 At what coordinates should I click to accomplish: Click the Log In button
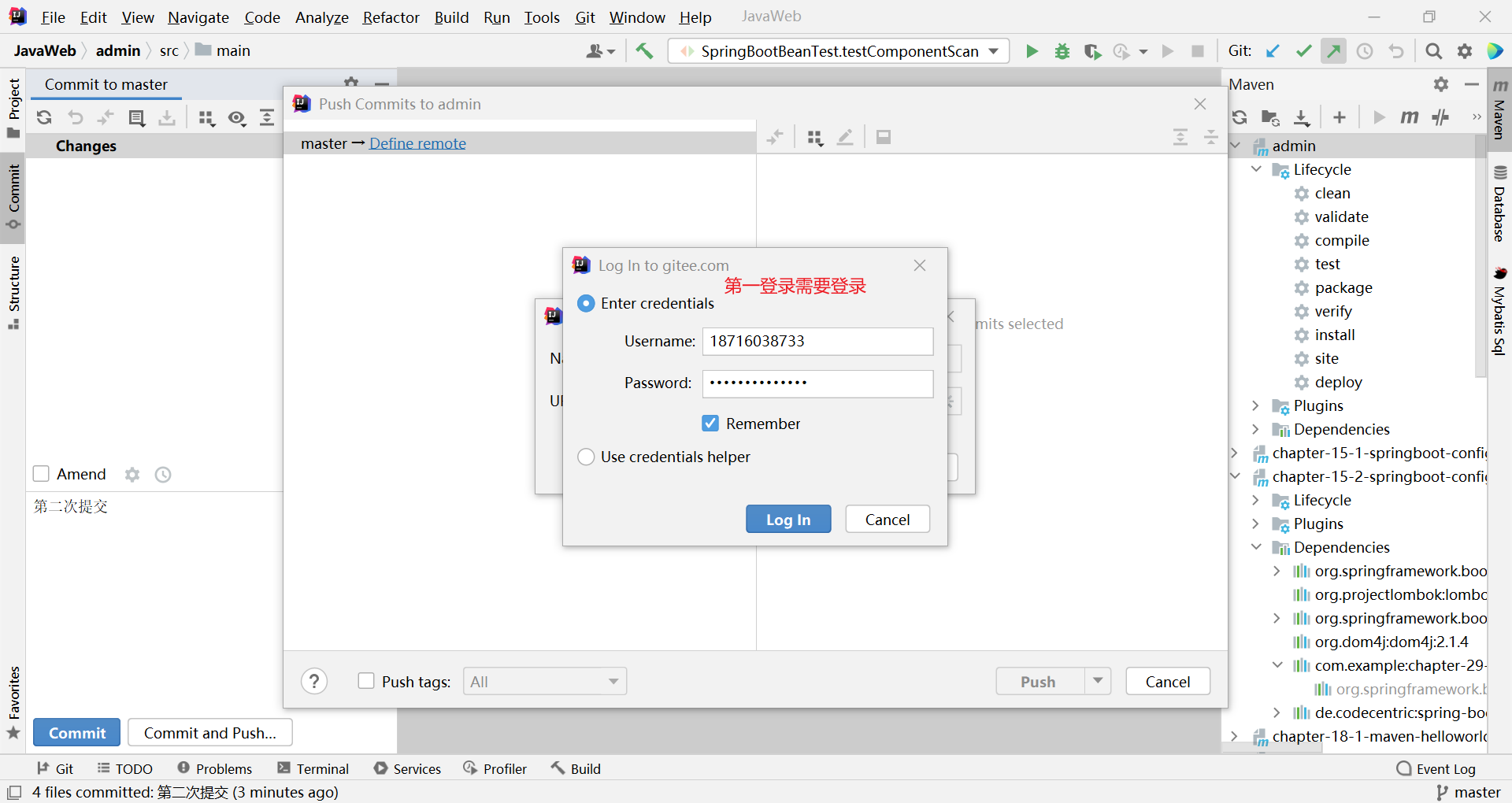(788, 520)
